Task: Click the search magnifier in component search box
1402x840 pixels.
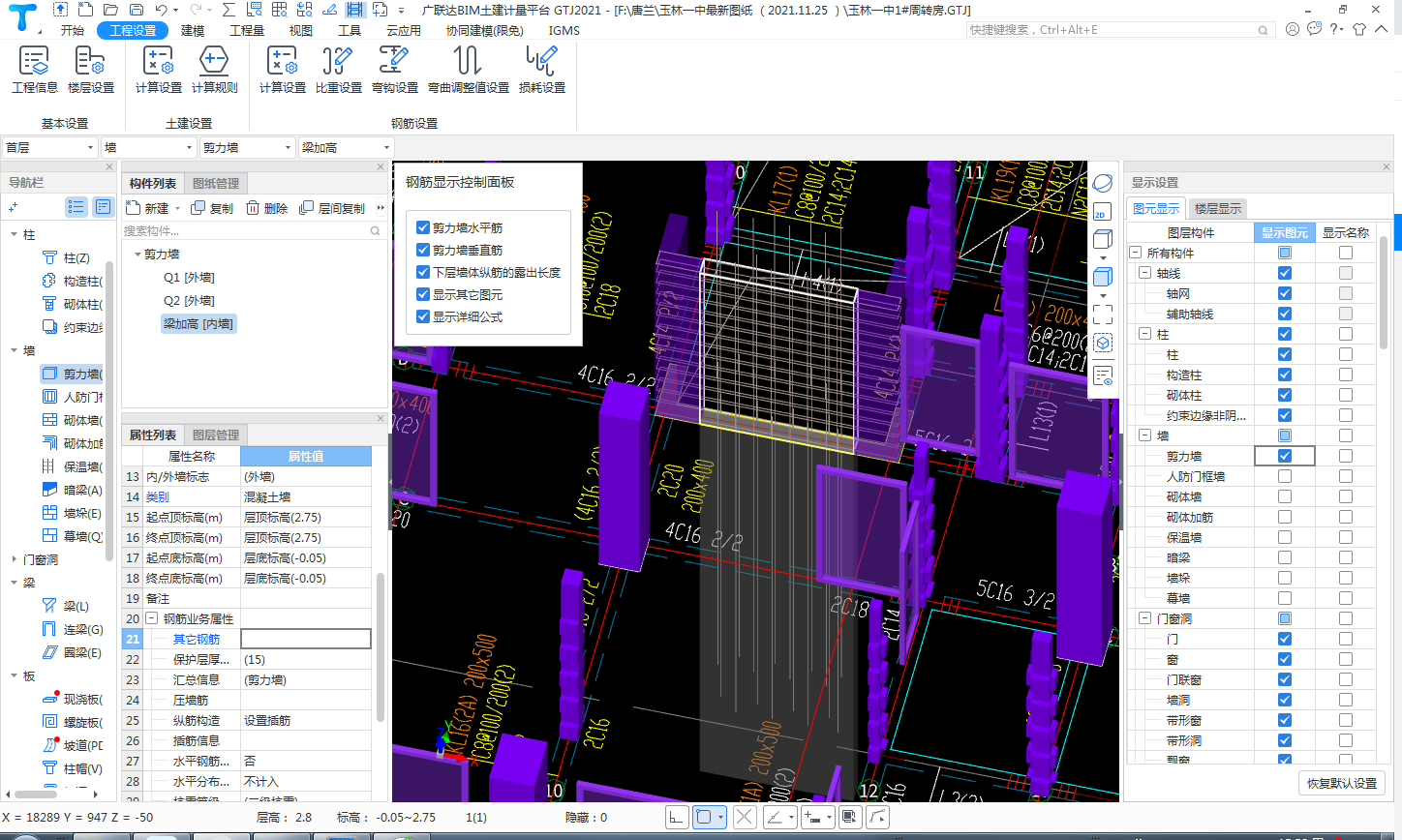Action: pos(376,231)
